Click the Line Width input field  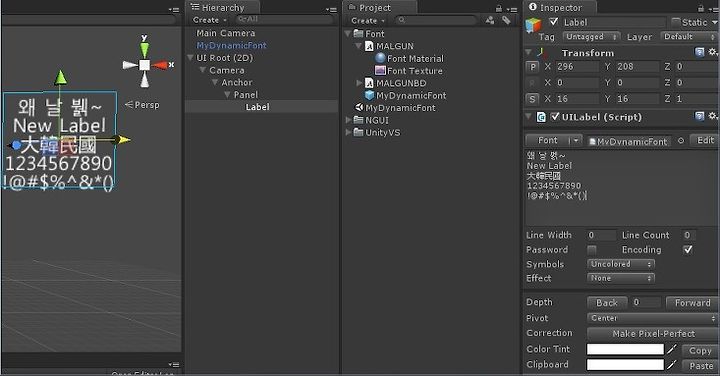tap(601, 235)
